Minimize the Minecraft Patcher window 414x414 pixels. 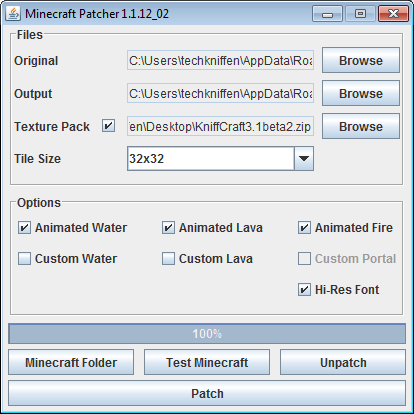327,14
